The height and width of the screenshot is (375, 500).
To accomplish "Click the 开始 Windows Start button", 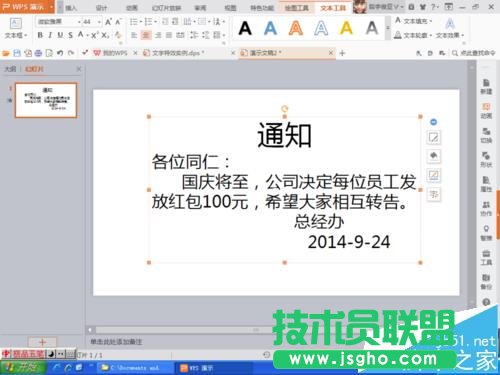I will (23, 368).
